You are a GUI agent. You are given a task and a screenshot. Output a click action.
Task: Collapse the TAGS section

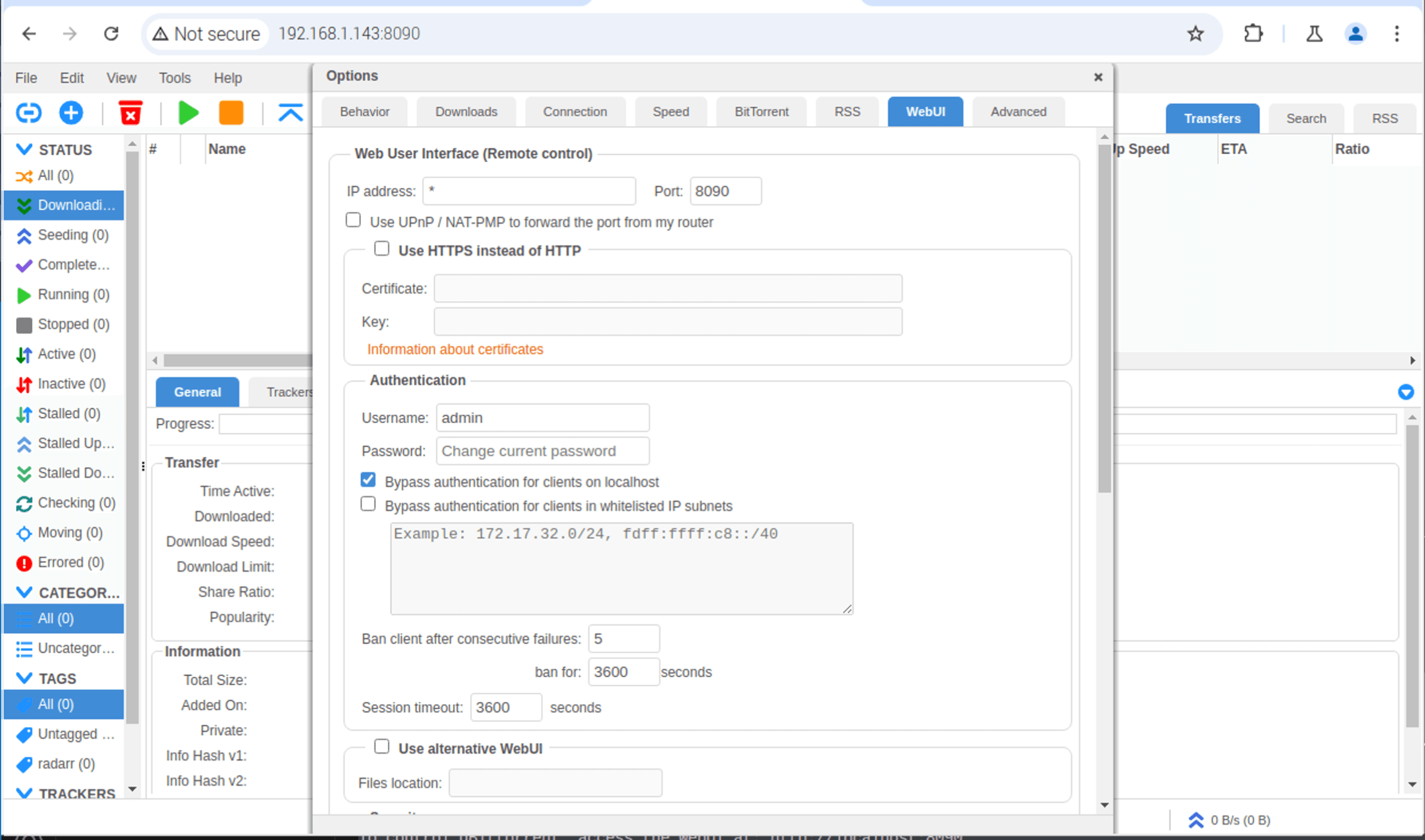pos(24,678)
